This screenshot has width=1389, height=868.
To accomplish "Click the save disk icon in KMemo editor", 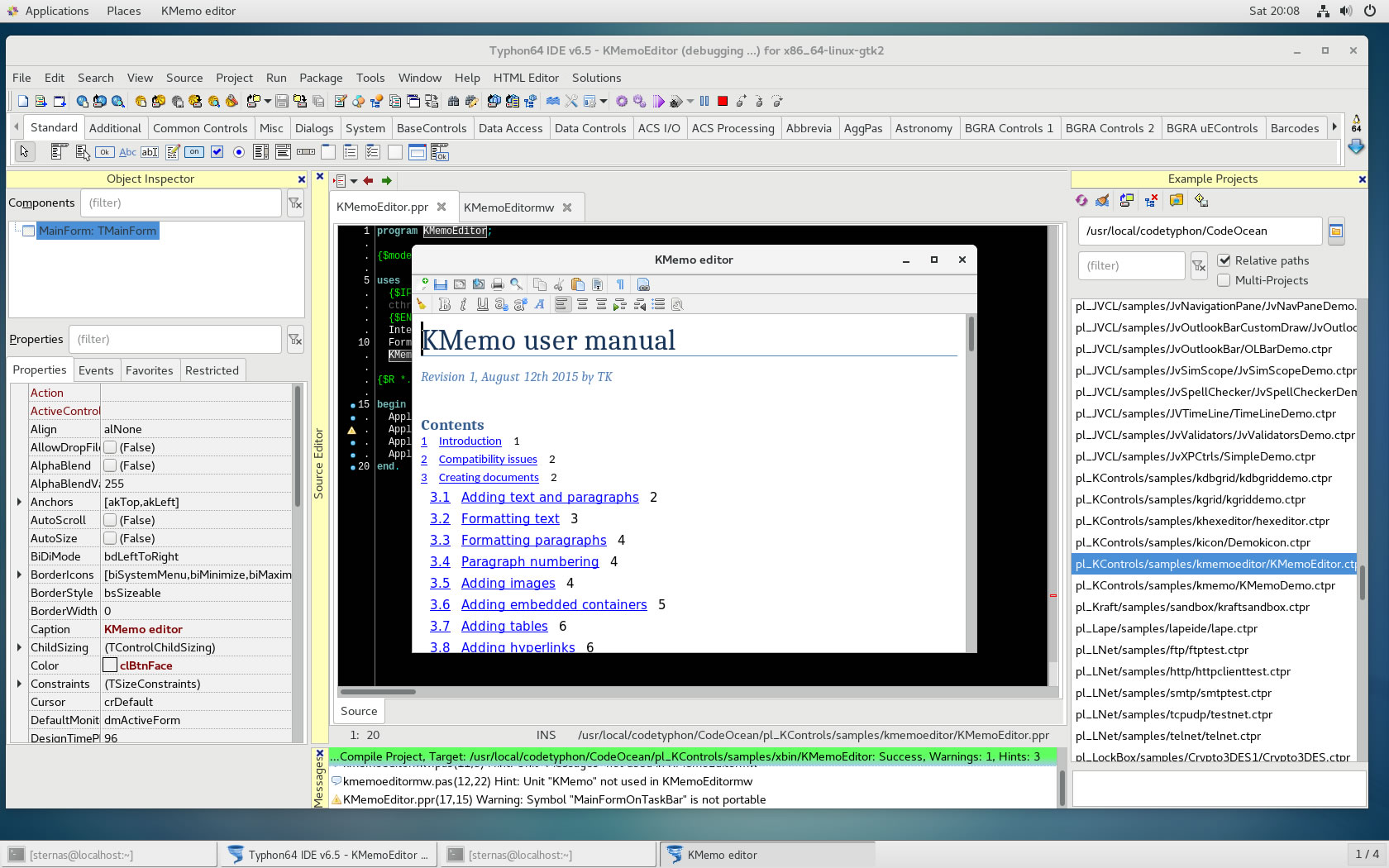I will tap(441, 284).
